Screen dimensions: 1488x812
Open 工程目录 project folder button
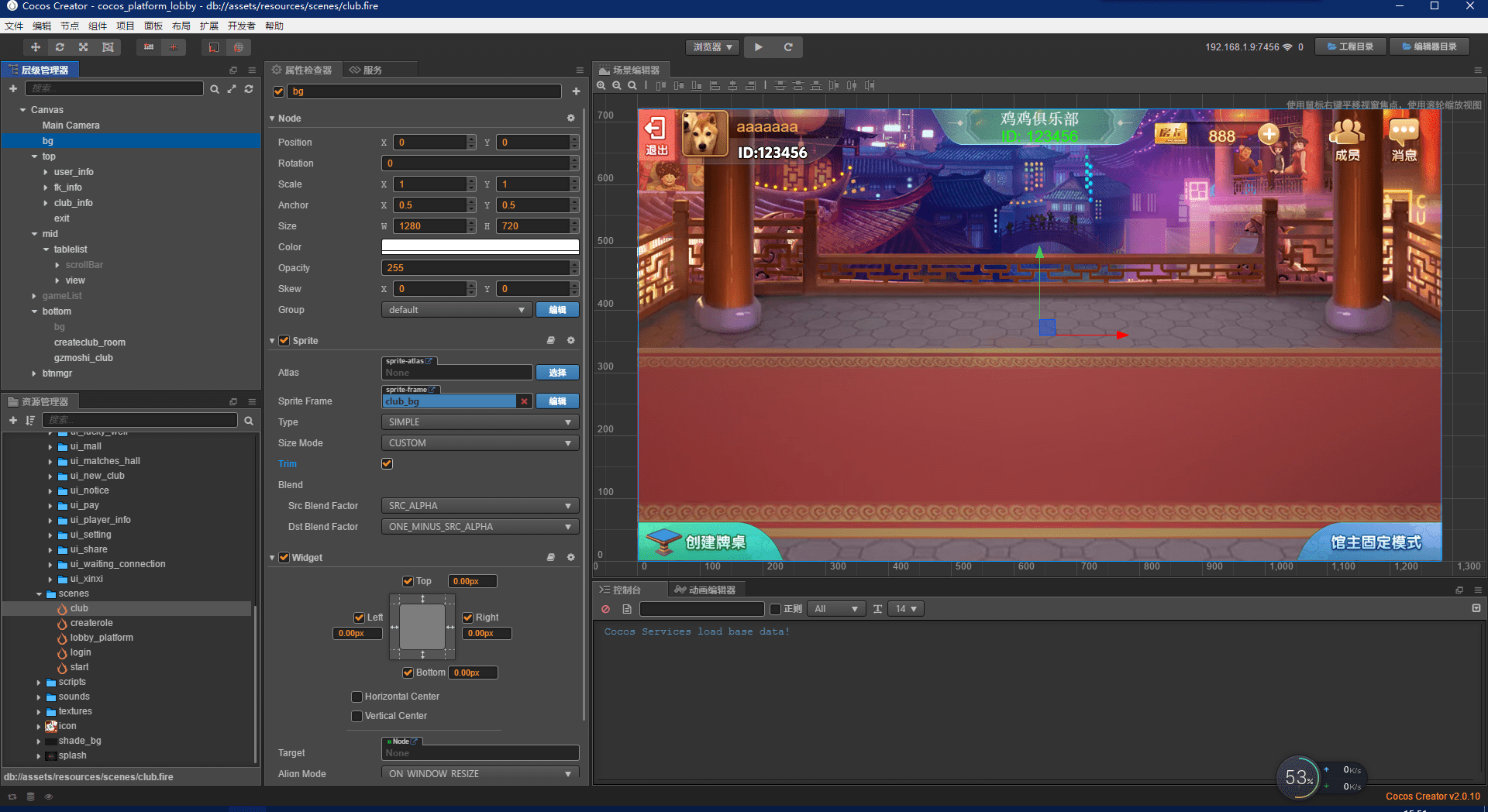pos(1351,47)
